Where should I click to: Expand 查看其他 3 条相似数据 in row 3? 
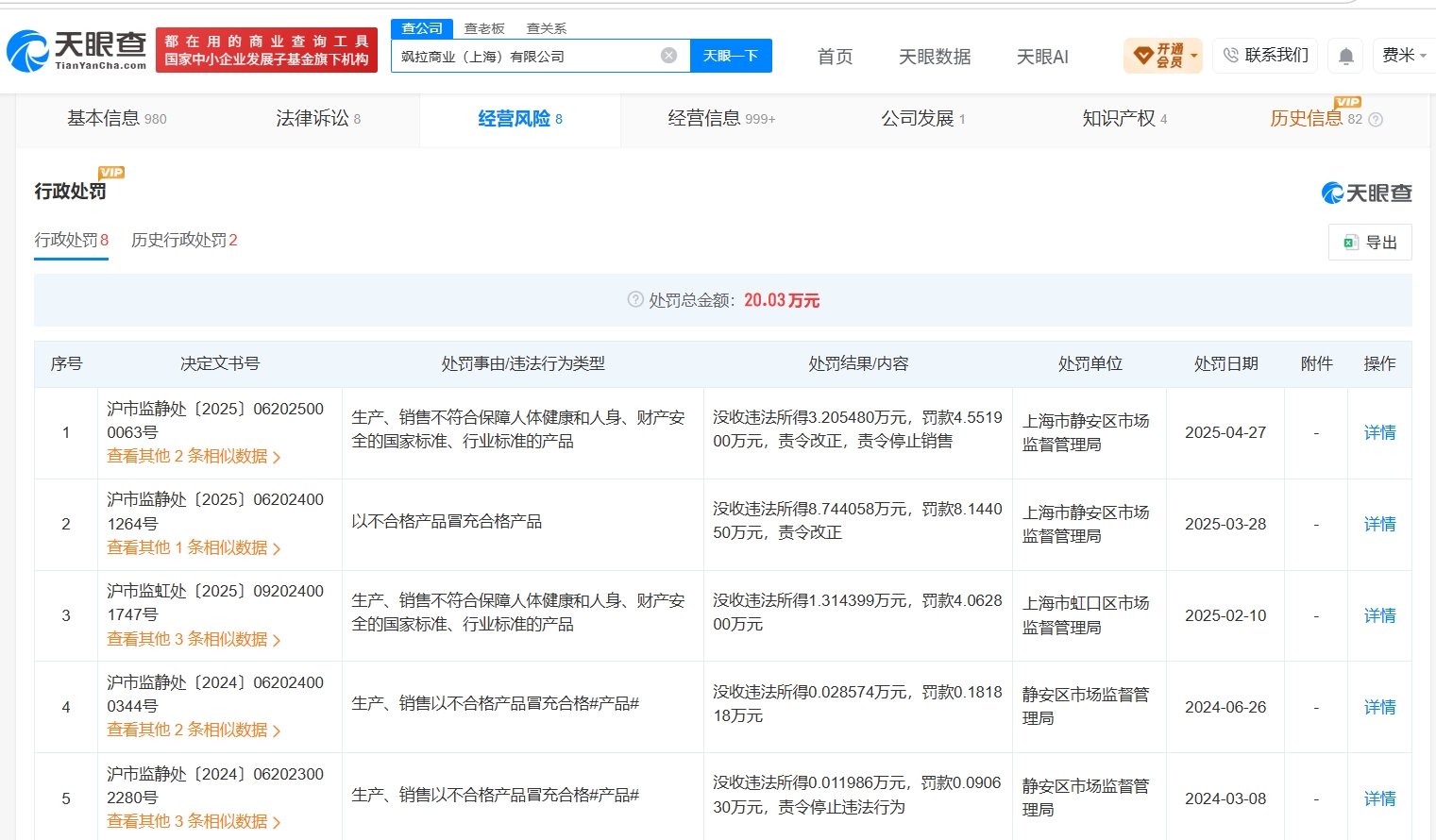194,639
